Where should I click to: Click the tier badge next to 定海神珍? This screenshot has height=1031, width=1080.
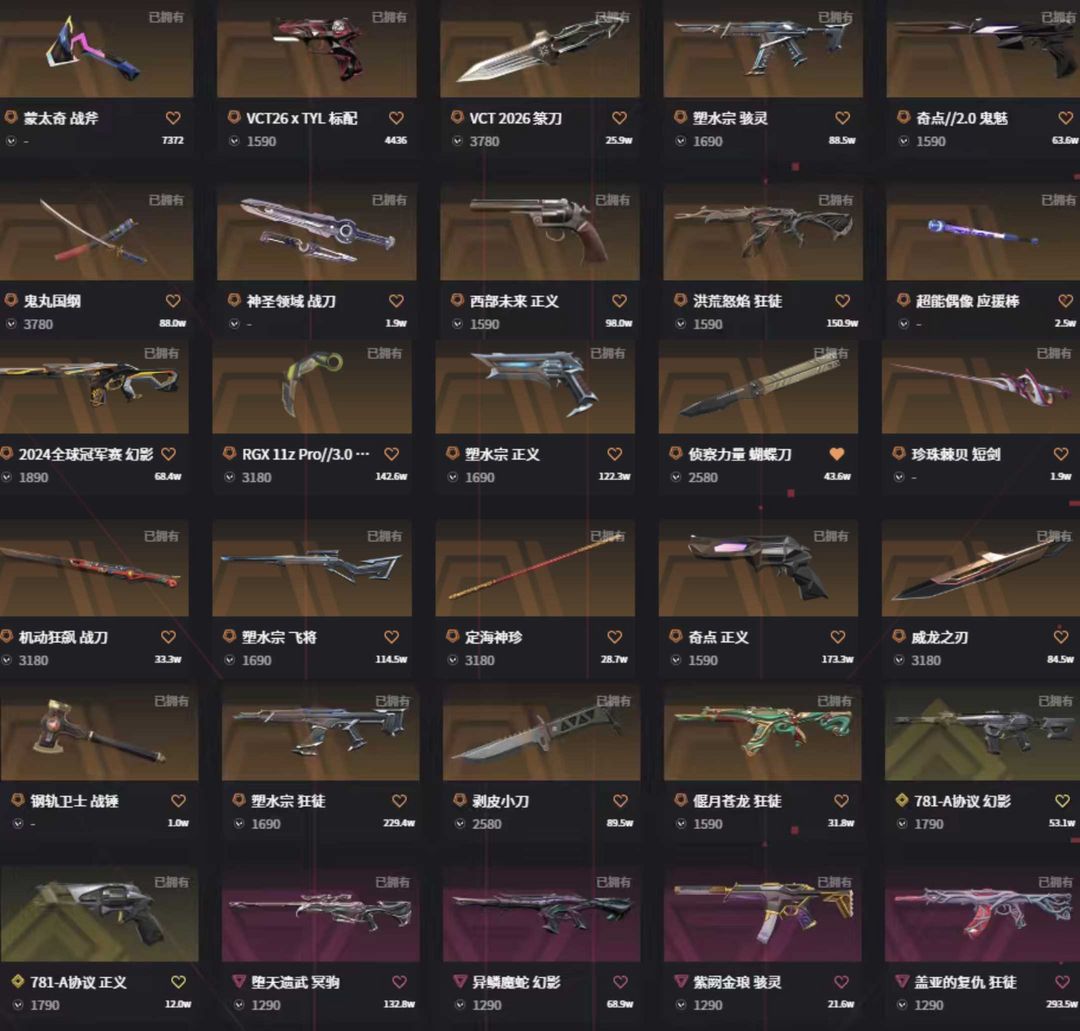coord(453,636)
